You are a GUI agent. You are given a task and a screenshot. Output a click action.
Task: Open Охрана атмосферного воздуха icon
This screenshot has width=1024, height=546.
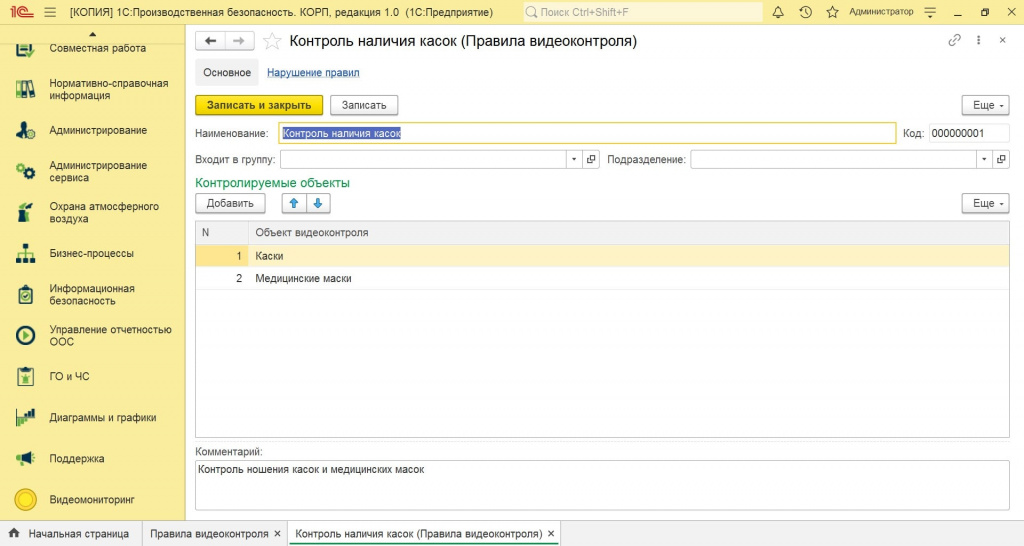25,212
